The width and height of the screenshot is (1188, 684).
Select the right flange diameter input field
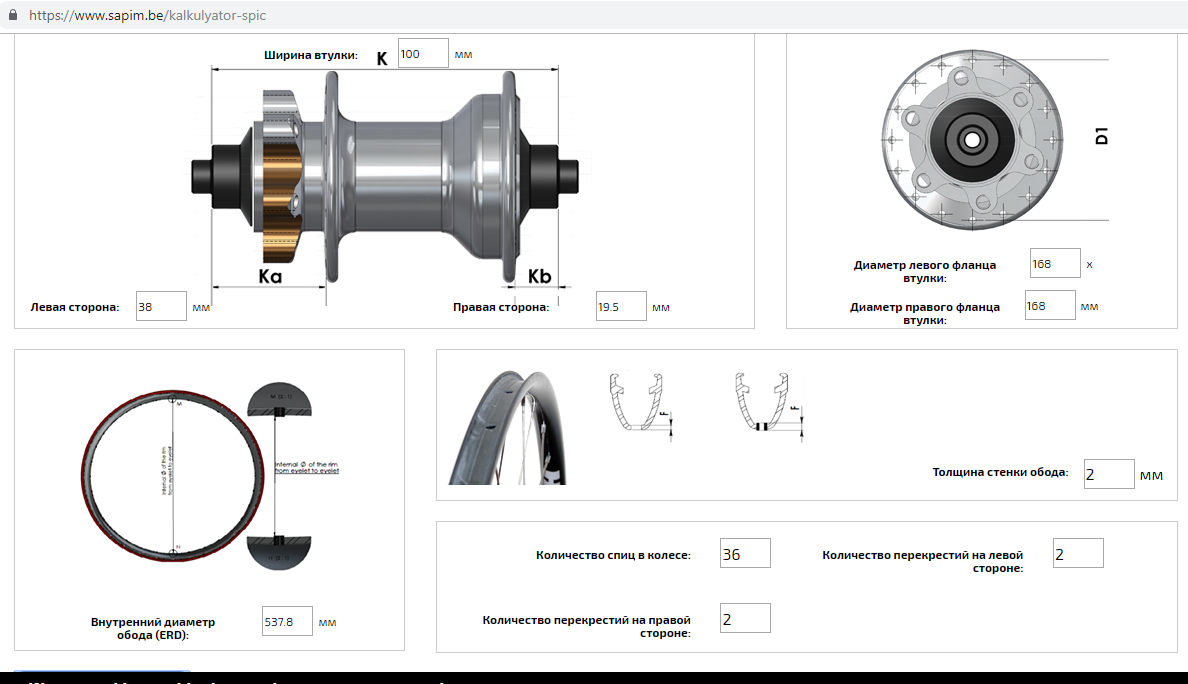[x=1050, y=305]
